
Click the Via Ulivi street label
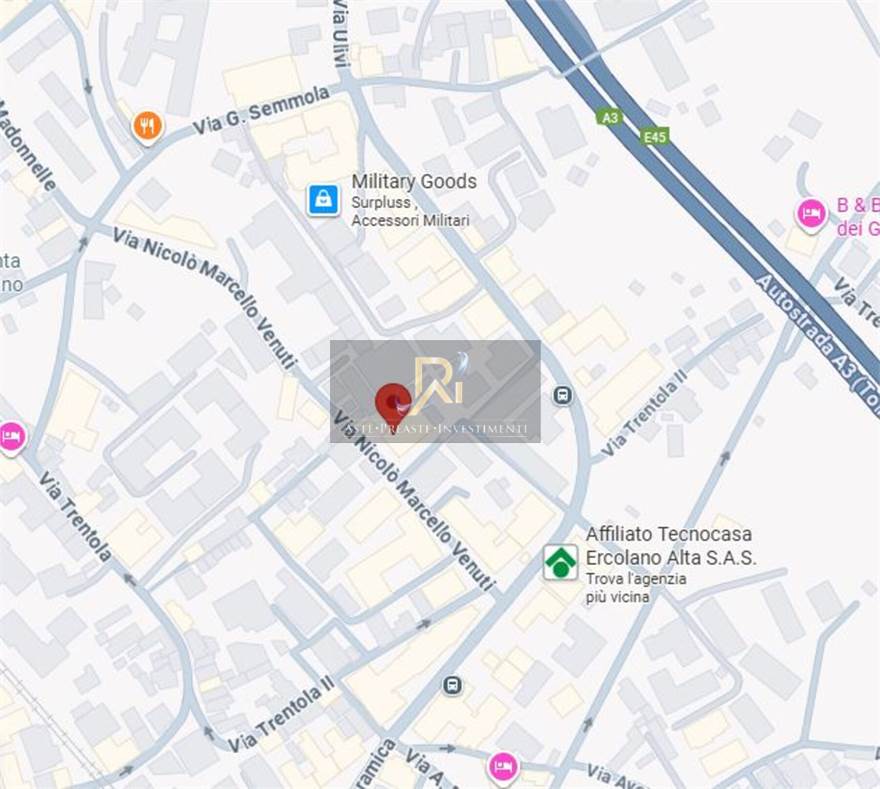[x=341, y=35]
